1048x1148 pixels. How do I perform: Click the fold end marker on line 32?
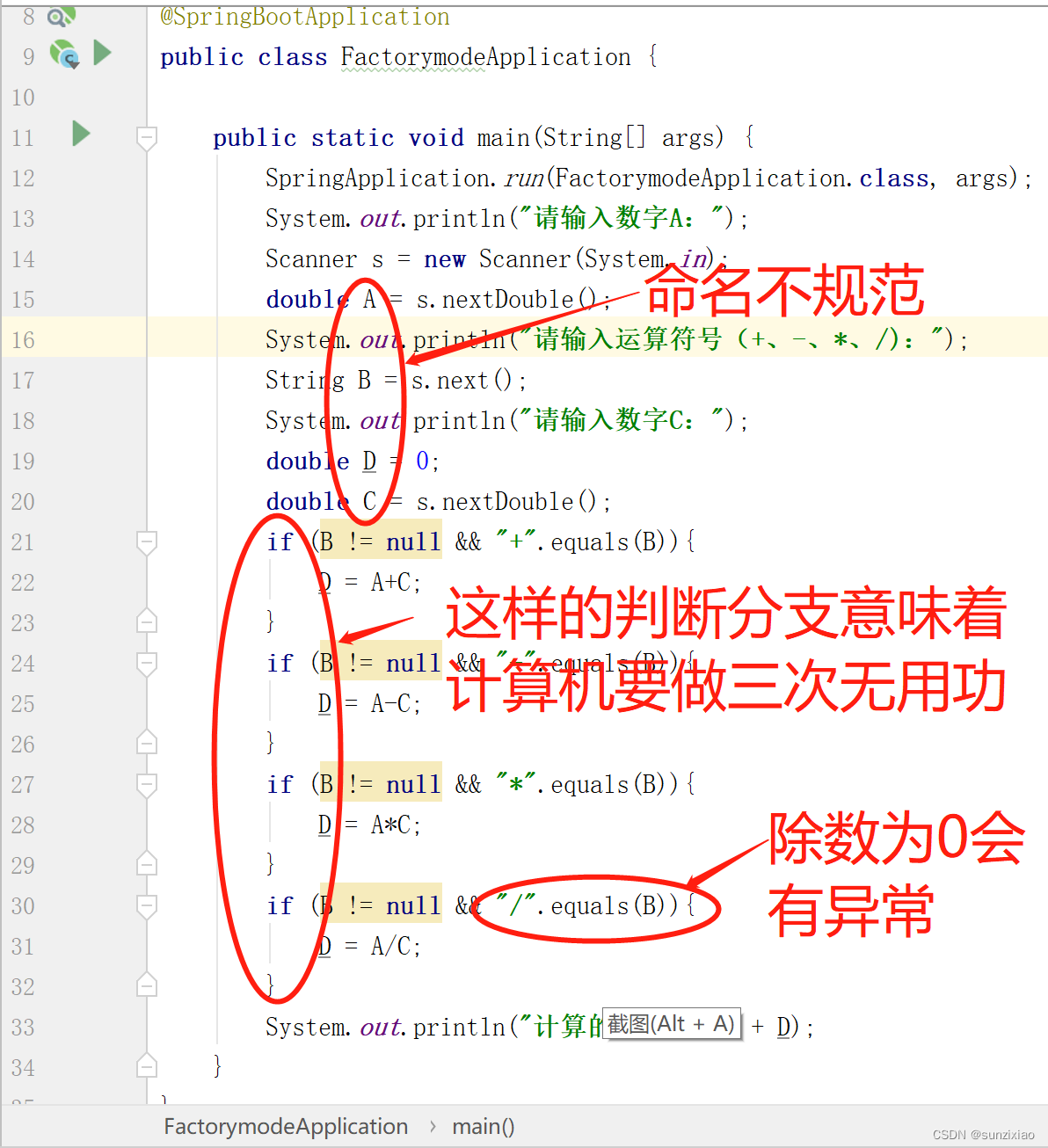147,985
